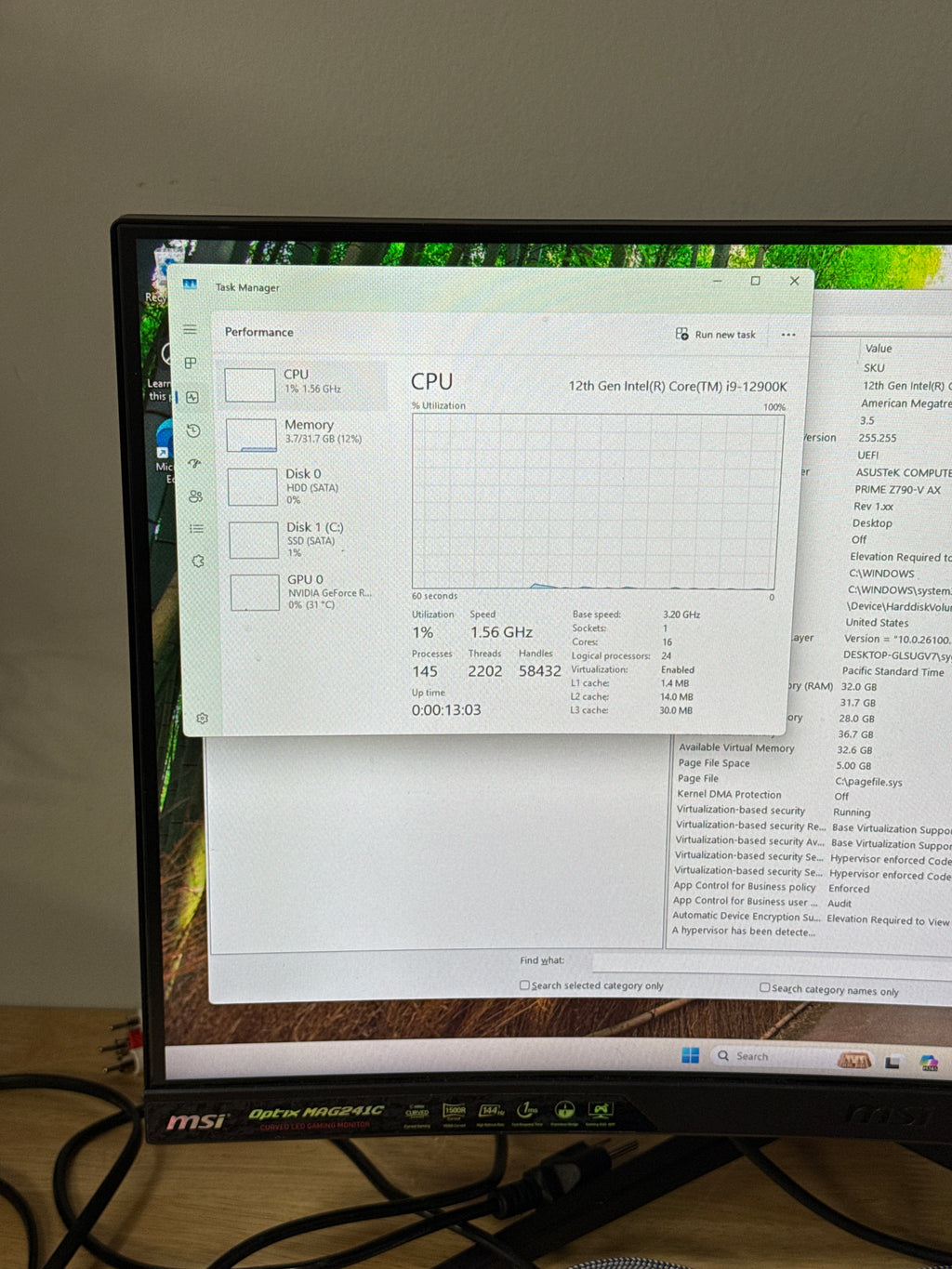Click the Threads value 2202
This screenshot has height=1269, width=952.
point(484,671)
